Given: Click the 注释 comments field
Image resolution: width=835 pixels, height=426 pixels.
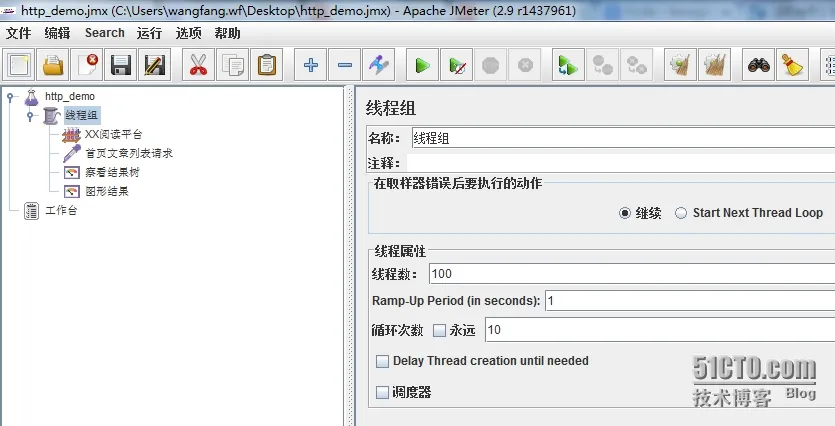Looking at the screenshot, I should (620, 163).
